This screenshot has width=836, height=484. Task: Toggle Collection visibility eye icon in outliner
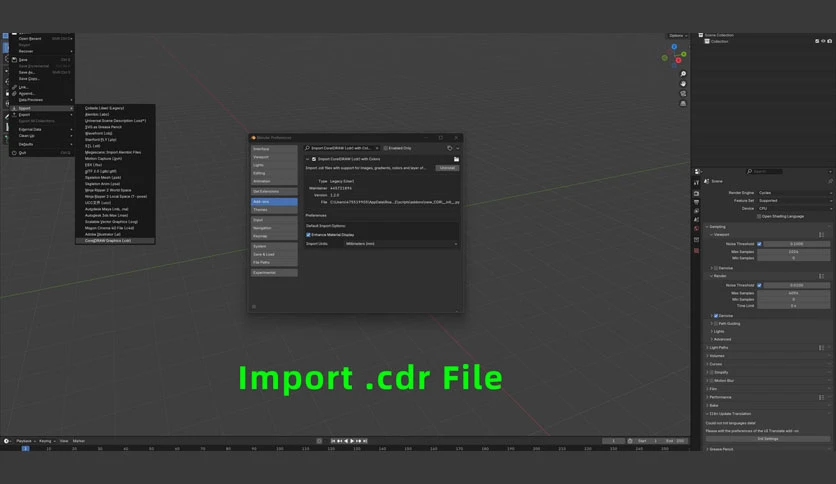pyautogui.click(x=823, y=41)
